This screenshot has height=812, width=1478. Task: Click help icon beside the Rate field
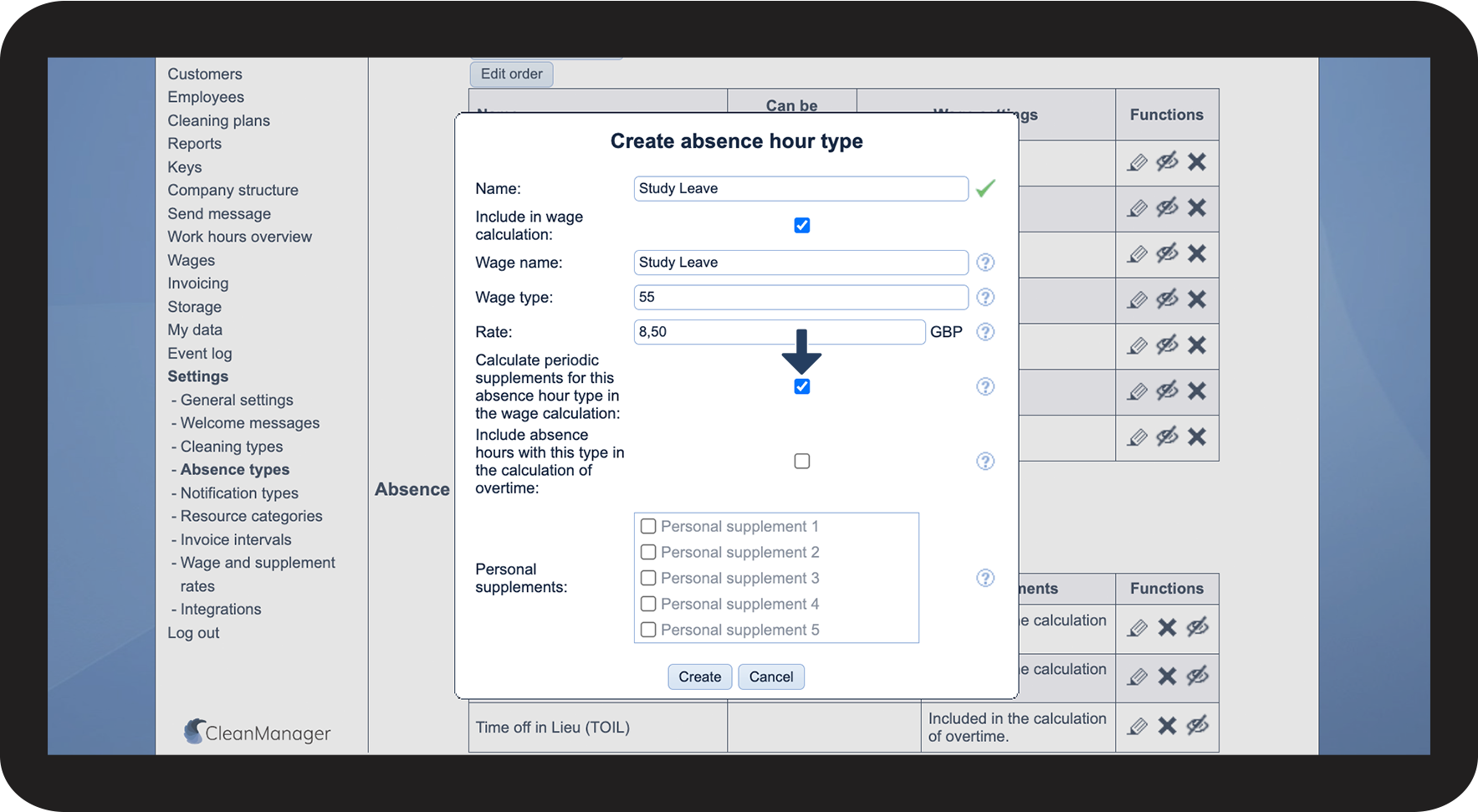[985, 332]
